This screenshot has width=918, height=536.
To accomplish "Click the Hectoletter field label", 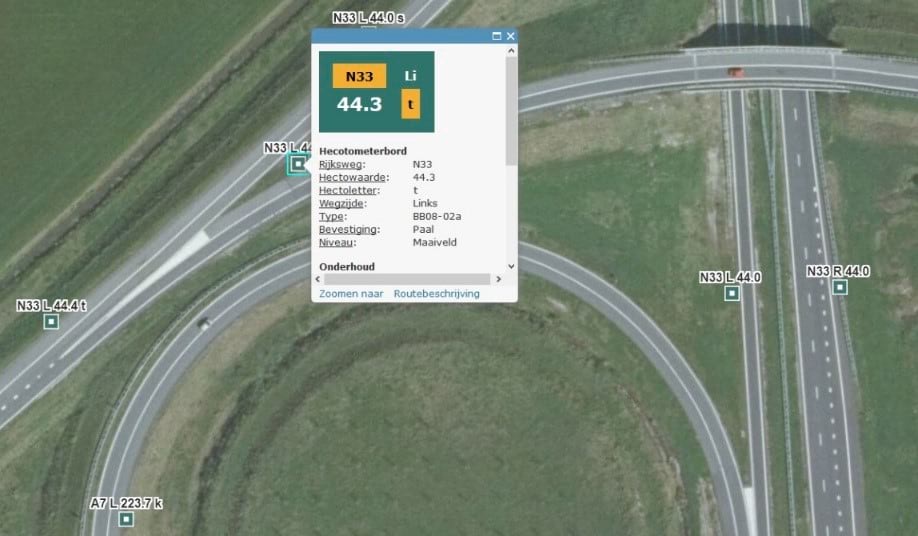I will click(x=348, y=190).
